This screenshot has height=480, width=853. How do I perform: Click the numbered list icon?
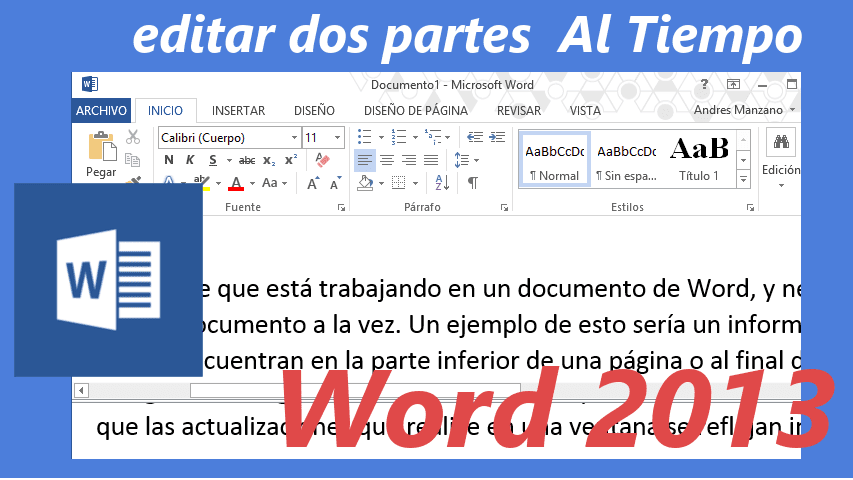coord(399,137)
